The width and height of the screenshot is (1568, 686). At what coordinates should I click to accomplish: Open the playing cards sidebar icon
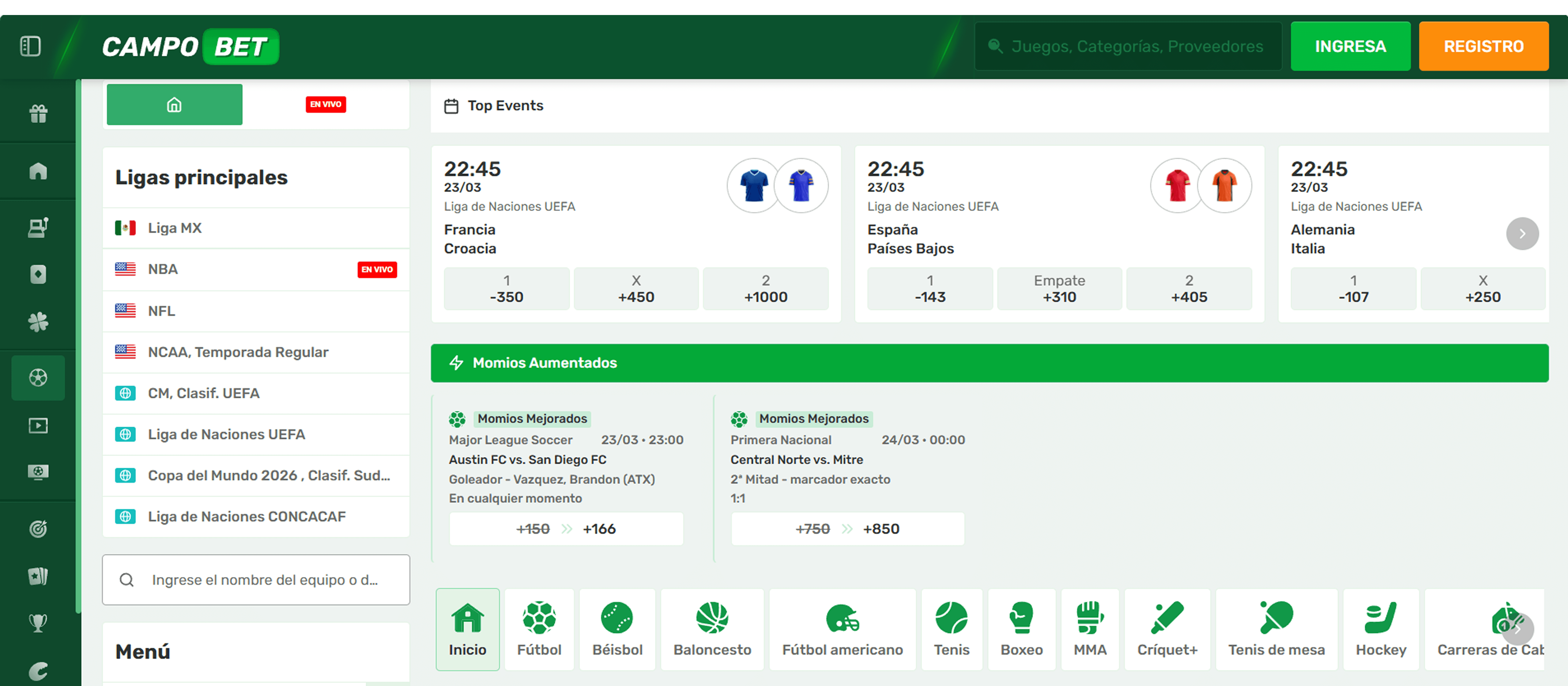[x=38, y=576]
